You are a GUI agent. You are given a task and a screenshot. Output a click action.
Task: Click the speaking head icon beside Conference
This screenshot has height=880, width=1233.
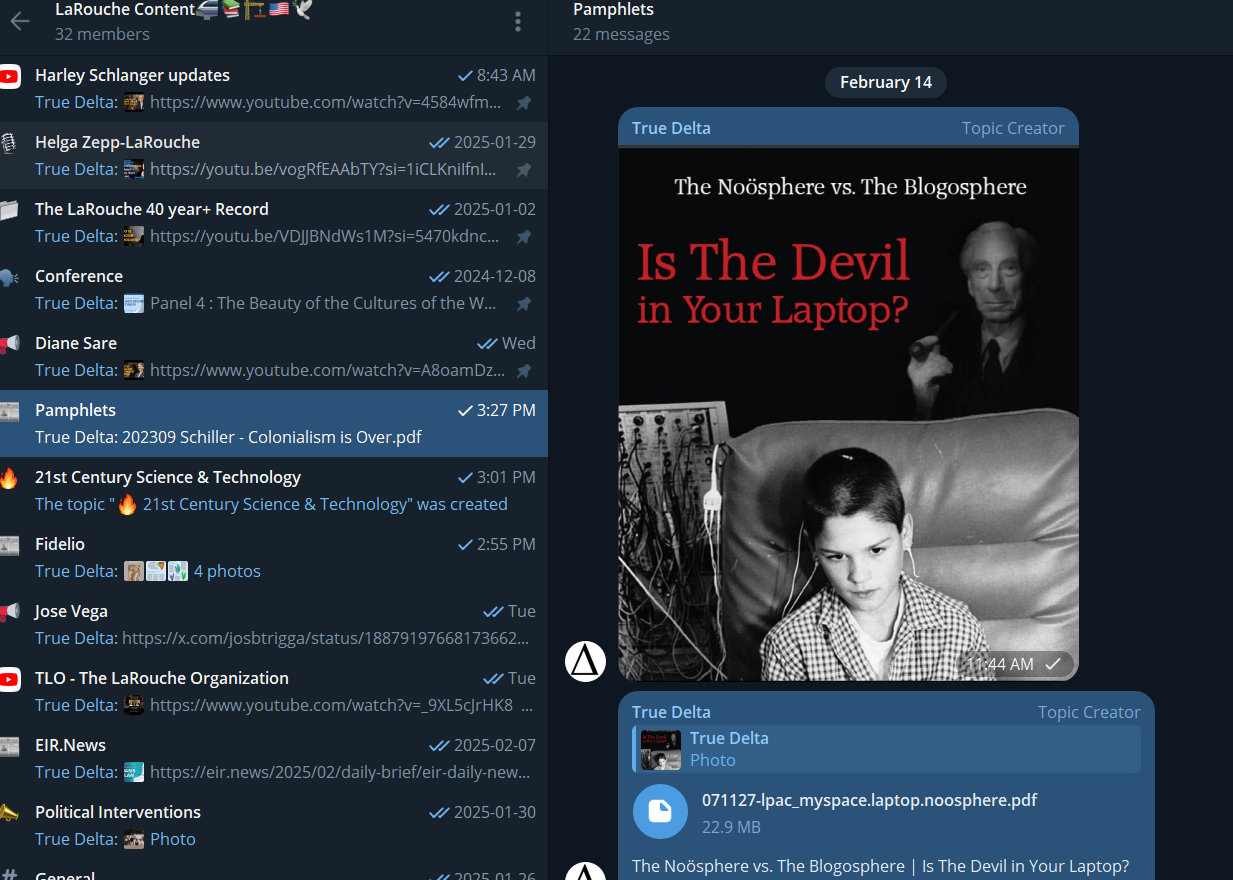tap(9, 277)
